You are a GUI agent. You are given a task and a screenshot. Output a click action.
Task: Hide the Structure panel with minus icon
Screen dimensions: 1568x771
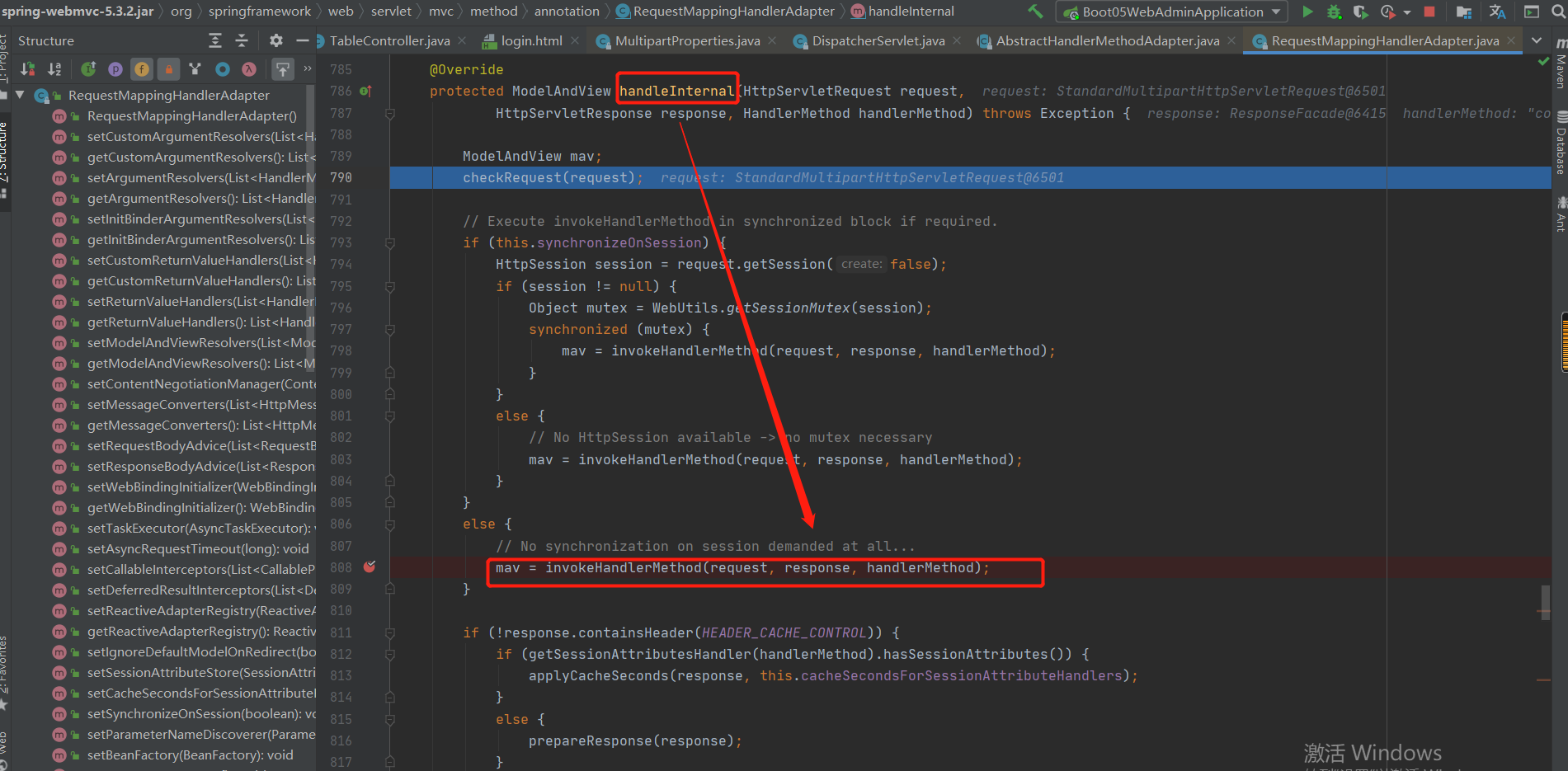coord(303,40)
